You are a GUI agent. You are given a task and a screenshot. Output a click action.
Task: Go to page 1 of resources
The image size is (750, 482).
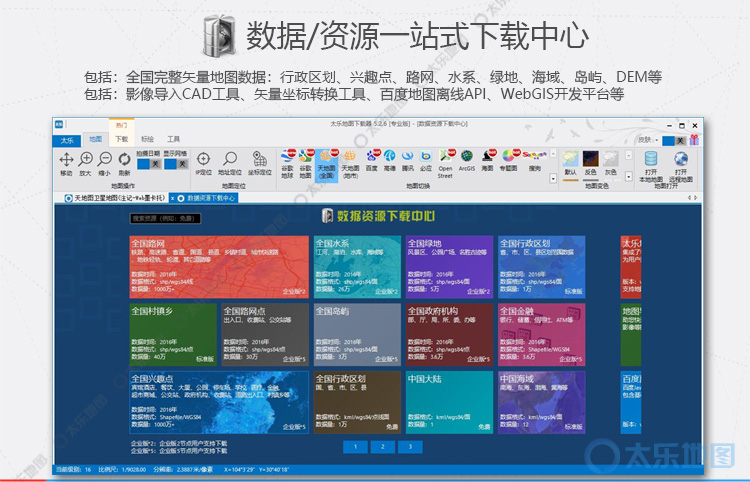point(355,447)
